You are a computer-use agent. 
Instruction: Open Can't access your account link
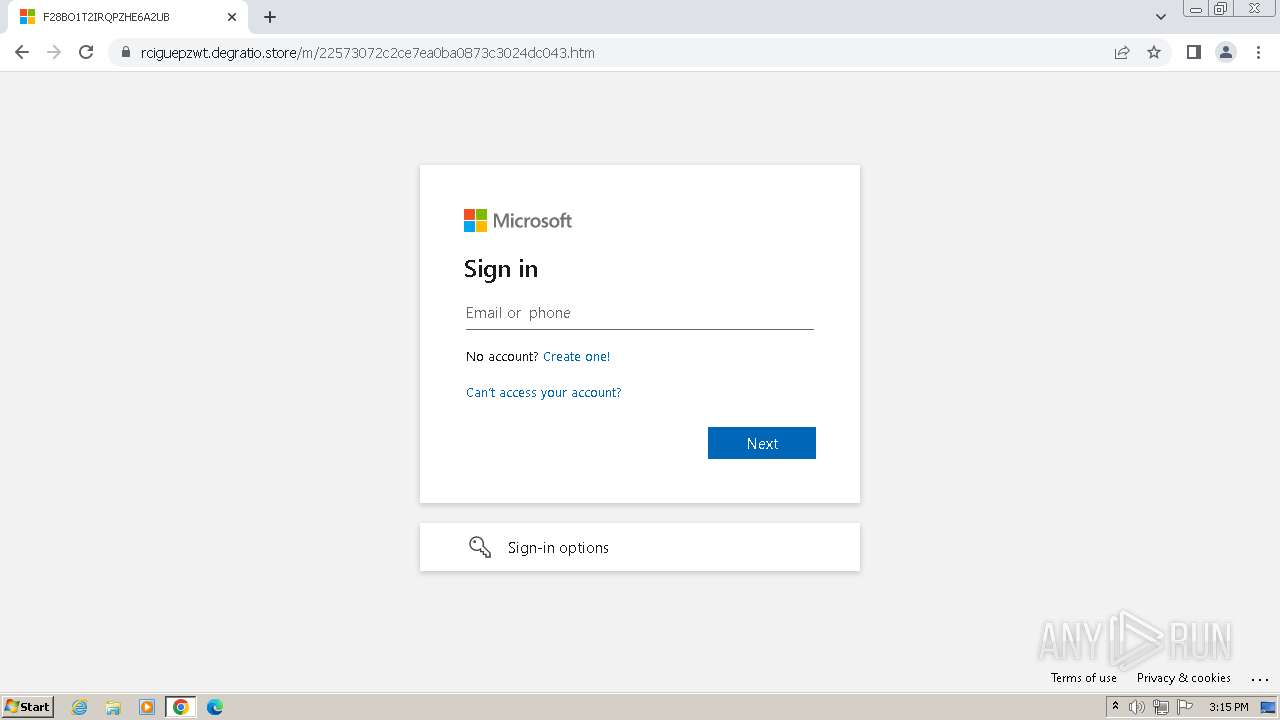543,392
